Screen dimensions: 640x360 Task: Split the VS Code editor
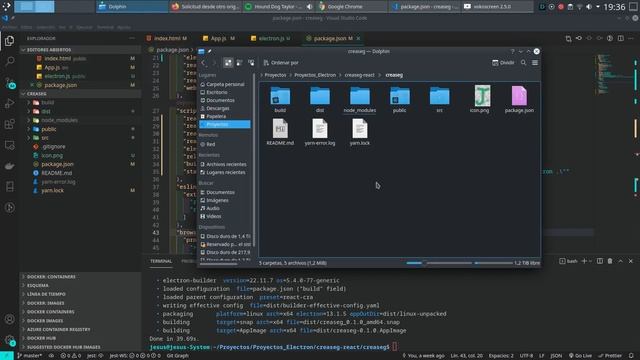point(620,38)
